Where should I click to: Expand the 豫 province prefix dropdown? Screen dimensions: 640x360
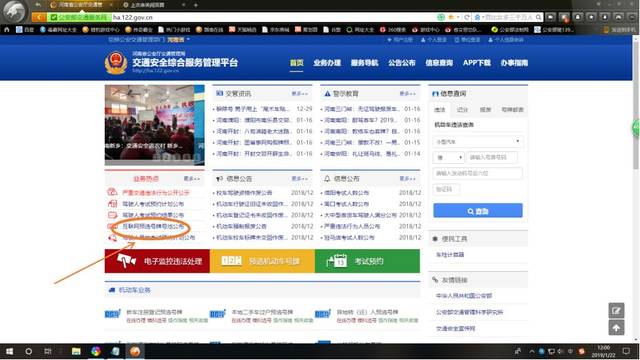coord(448,157)
